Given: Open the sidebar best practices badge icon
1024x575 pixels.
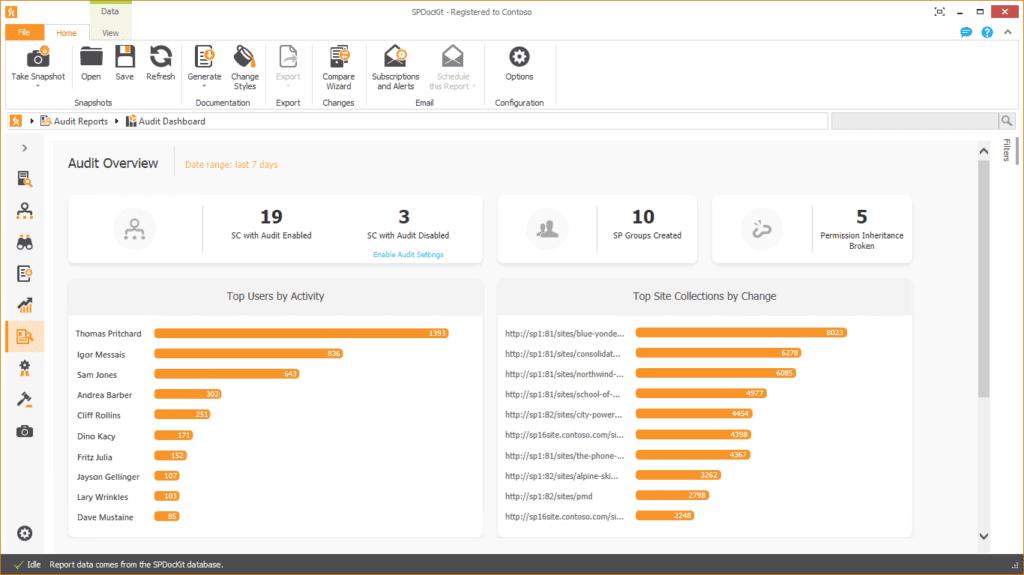Looking at the screenshot, I should (25, 368).
